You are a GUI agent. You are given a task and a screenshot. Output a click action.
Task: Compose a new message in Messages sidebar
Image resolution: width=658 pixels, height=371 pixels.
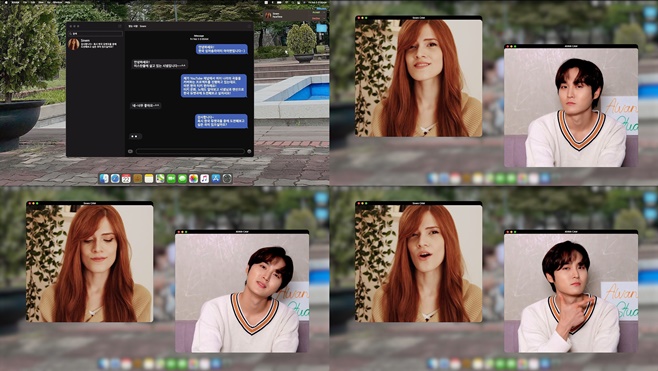pyautogui.click(x=120, y=26)
